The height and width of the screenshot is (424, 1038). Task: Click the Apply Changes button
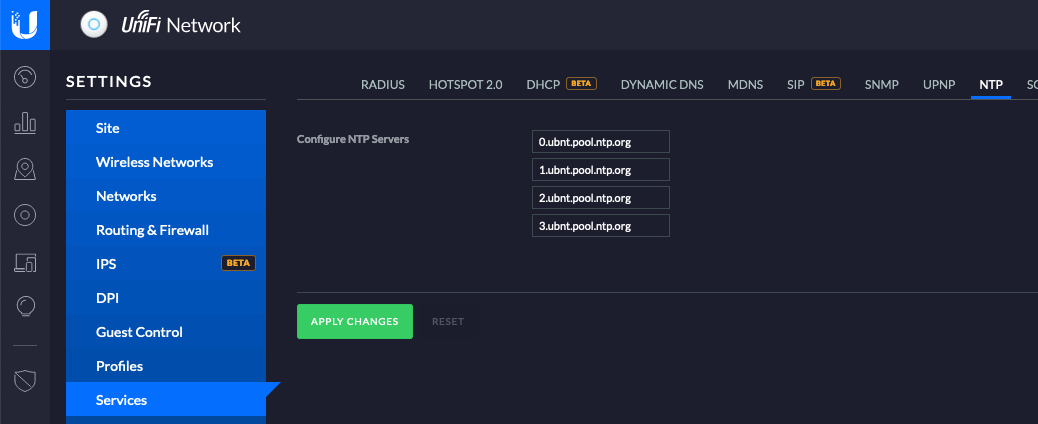click(355, 321)
